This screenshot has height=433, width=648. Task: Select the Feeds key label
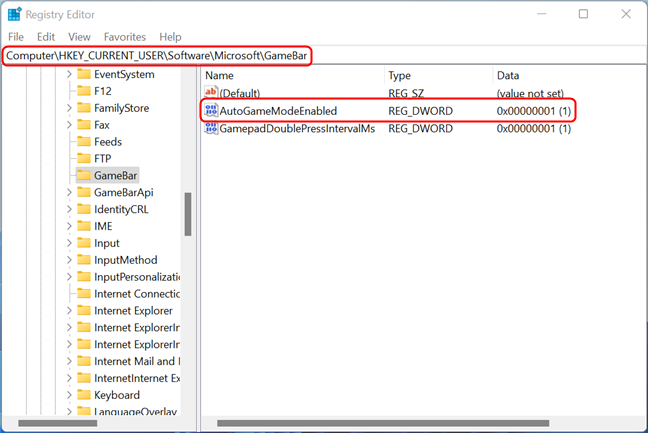pos(108,142)
